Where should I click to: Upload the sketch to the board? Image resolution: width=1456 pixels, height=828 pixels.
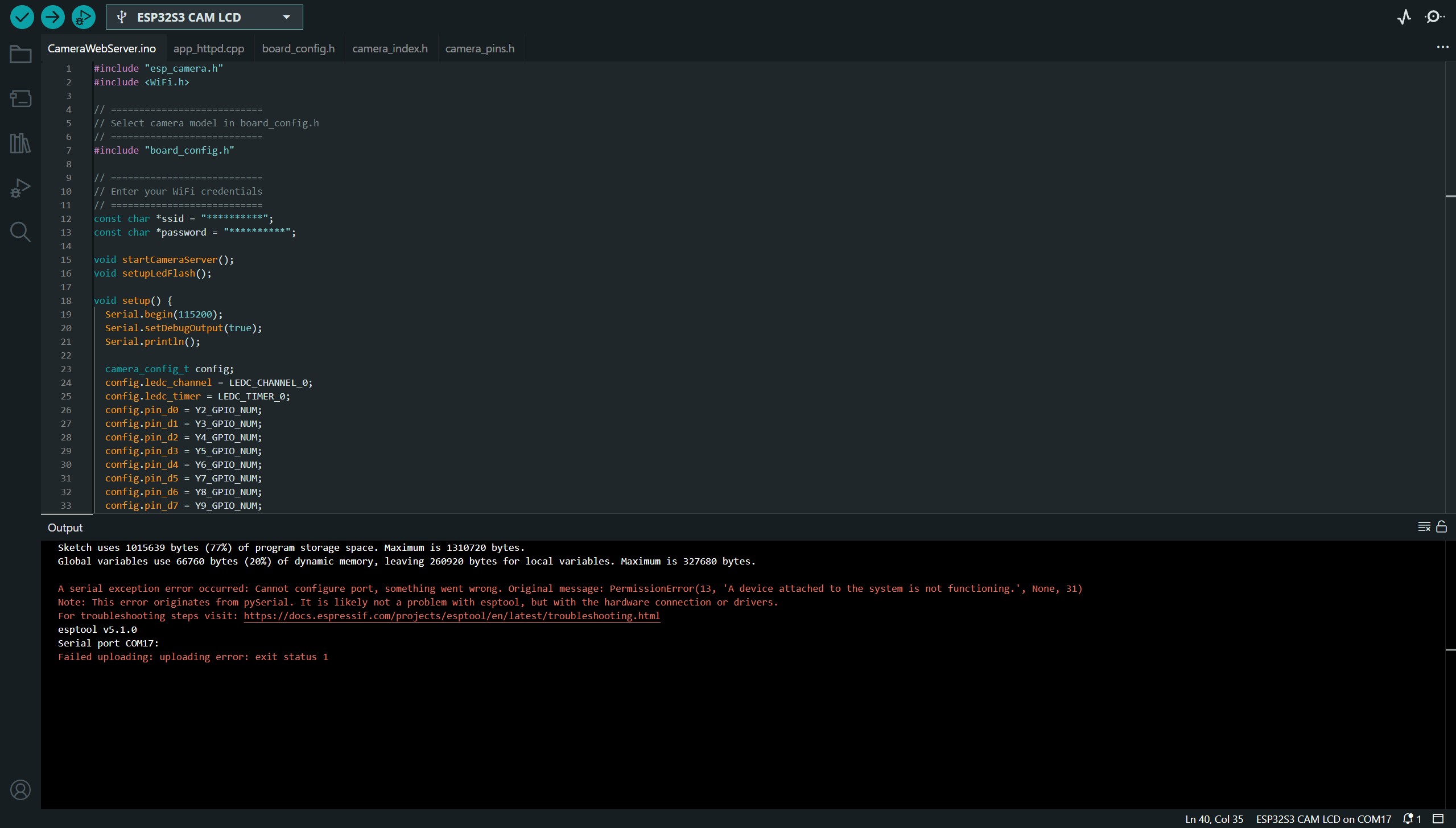[x=52, y=17]
